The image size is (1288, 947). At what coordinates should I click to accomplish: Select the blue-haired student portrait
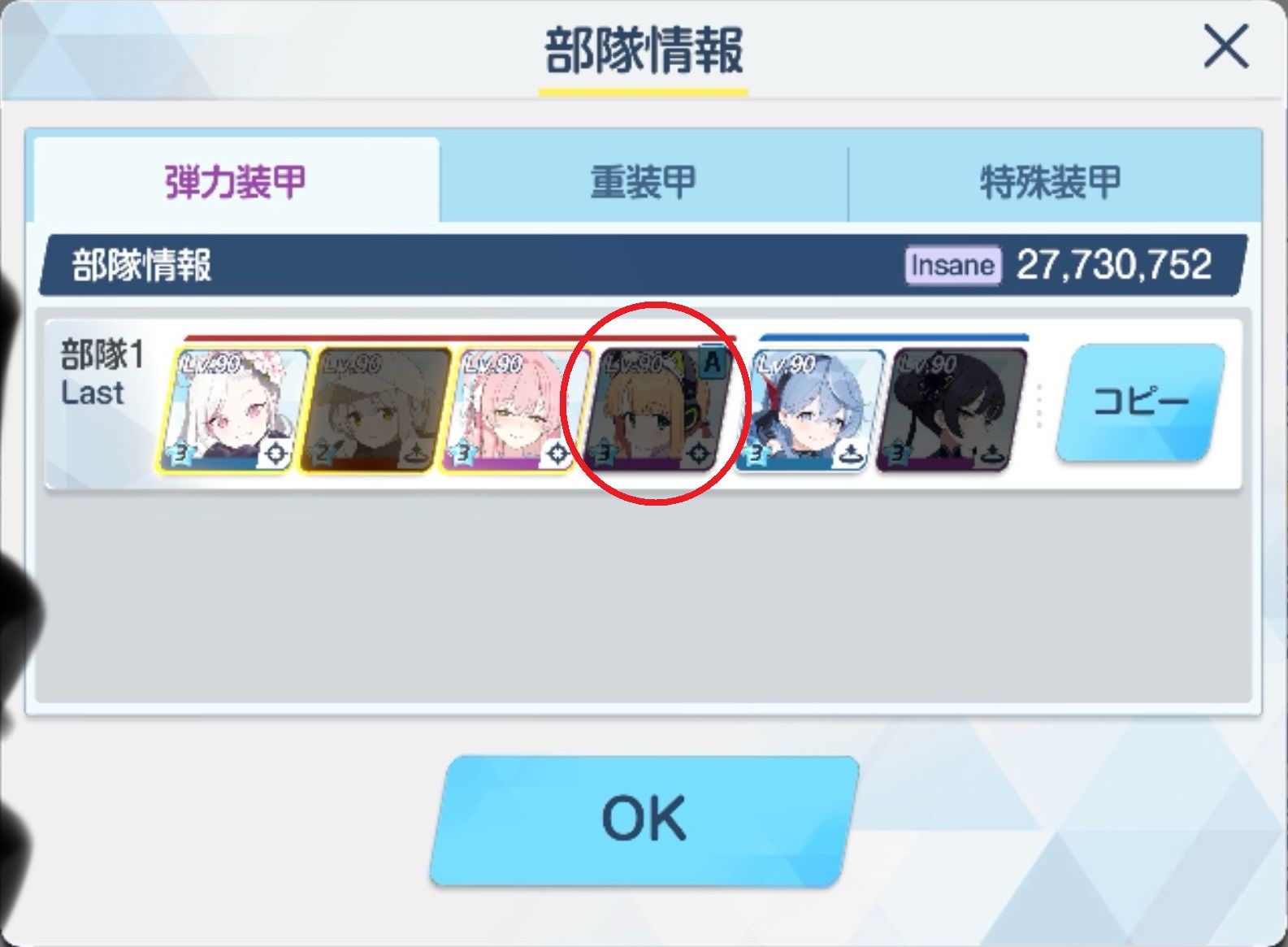pos(809,410)
